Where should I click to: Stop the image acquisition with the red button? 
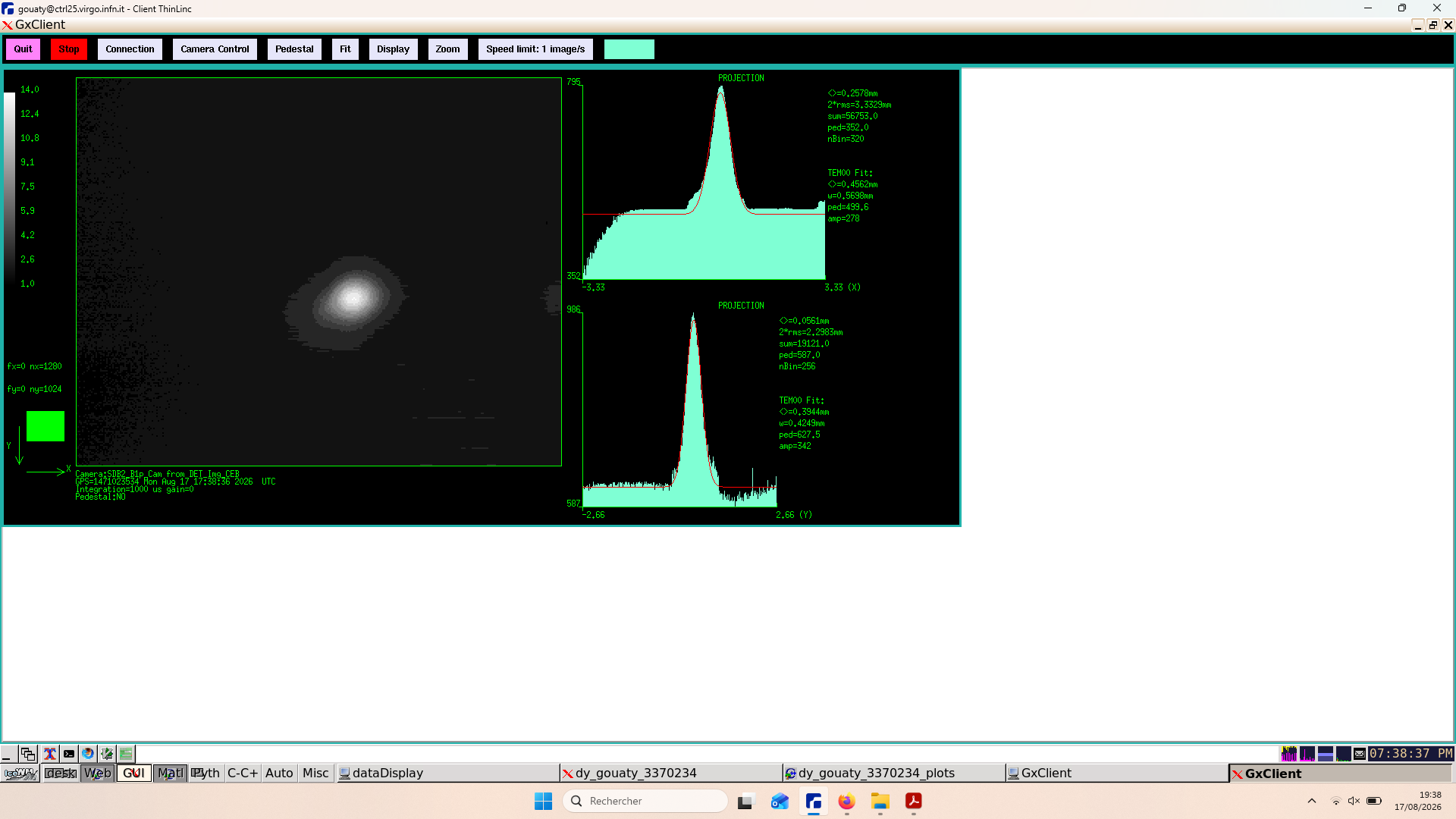pos(69,49)
